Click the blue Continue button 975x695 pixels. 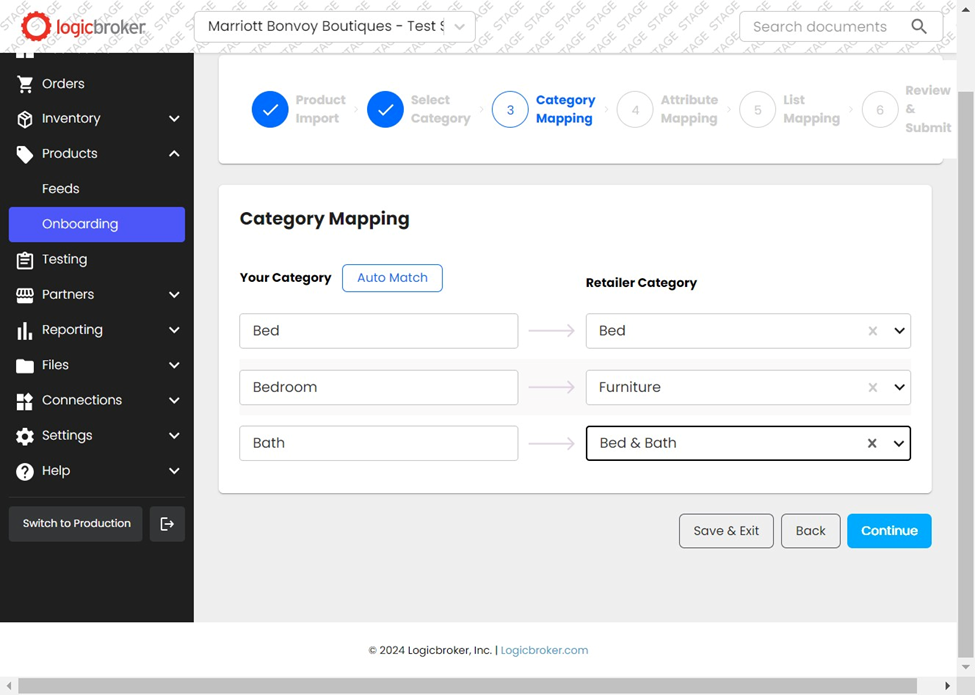[889, 531]
